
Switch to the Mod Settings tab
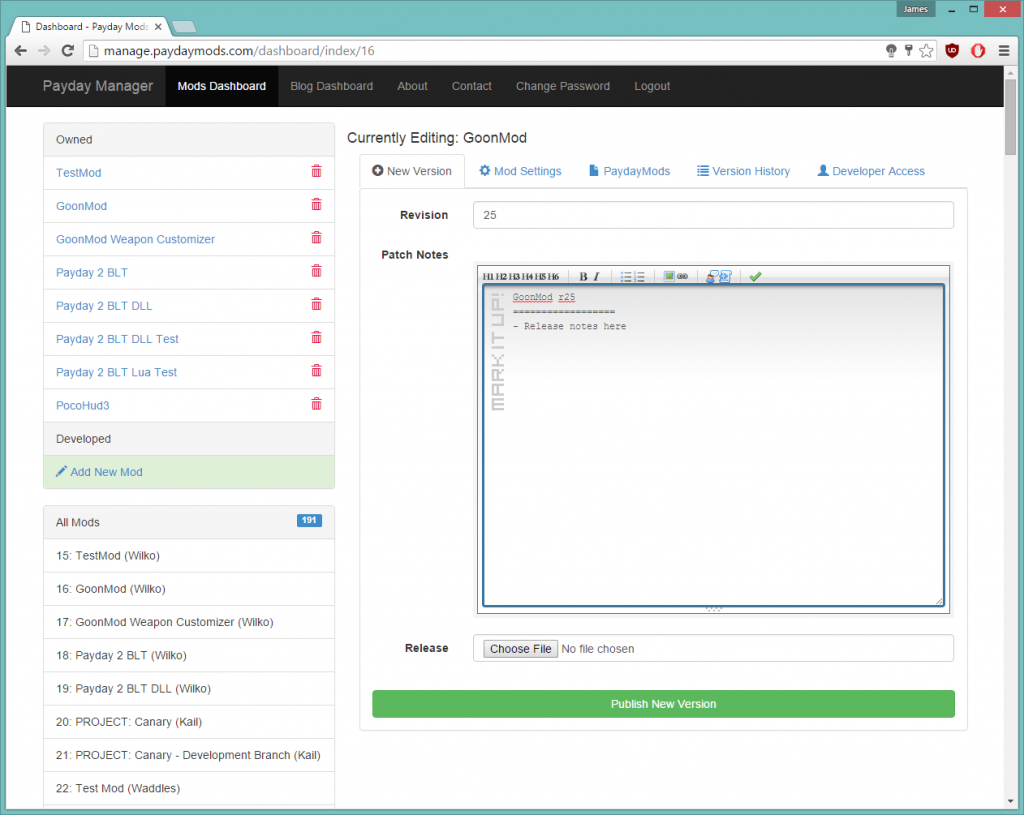tap(520, 171)
